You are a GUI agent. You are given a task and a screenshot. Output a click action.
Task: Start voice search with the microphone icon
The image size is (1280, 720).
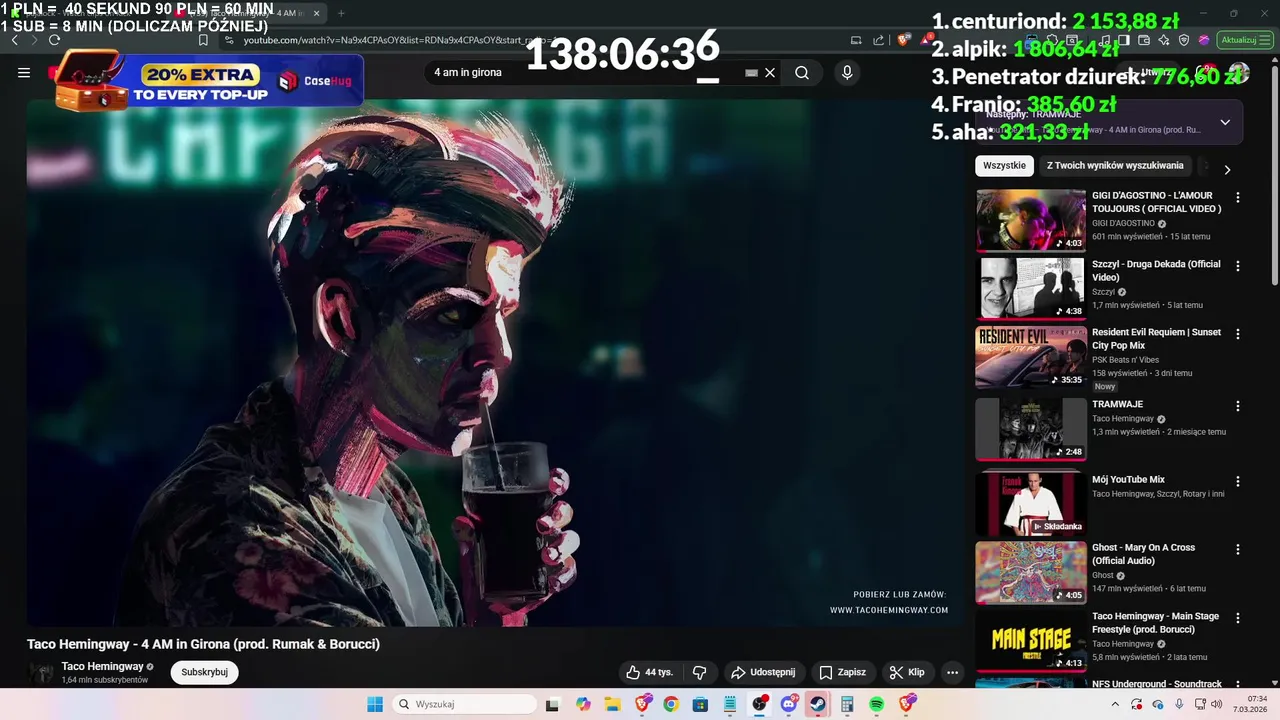coord(847,72)
